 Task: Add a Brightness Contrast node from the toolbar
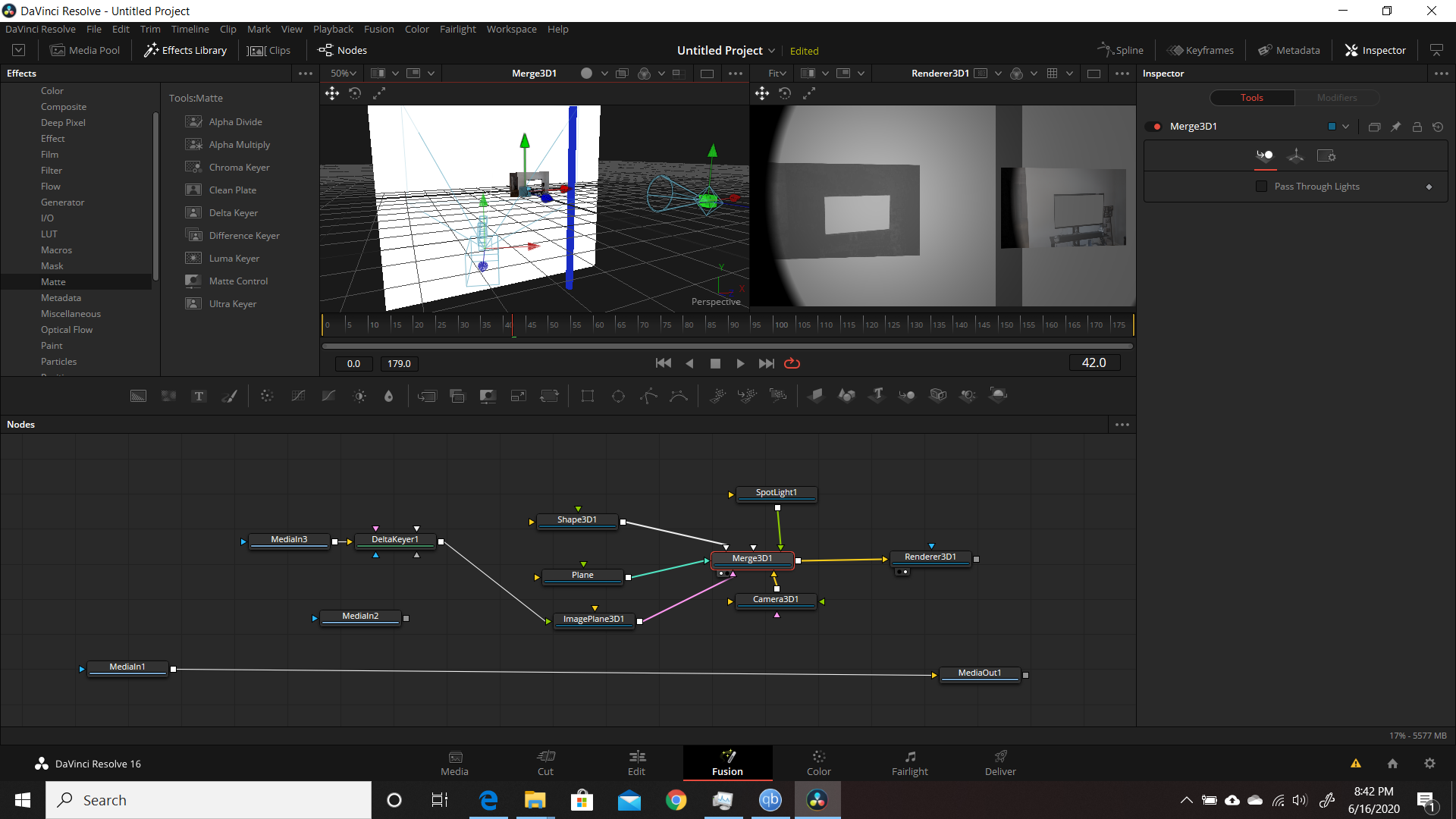click(359, 396)
